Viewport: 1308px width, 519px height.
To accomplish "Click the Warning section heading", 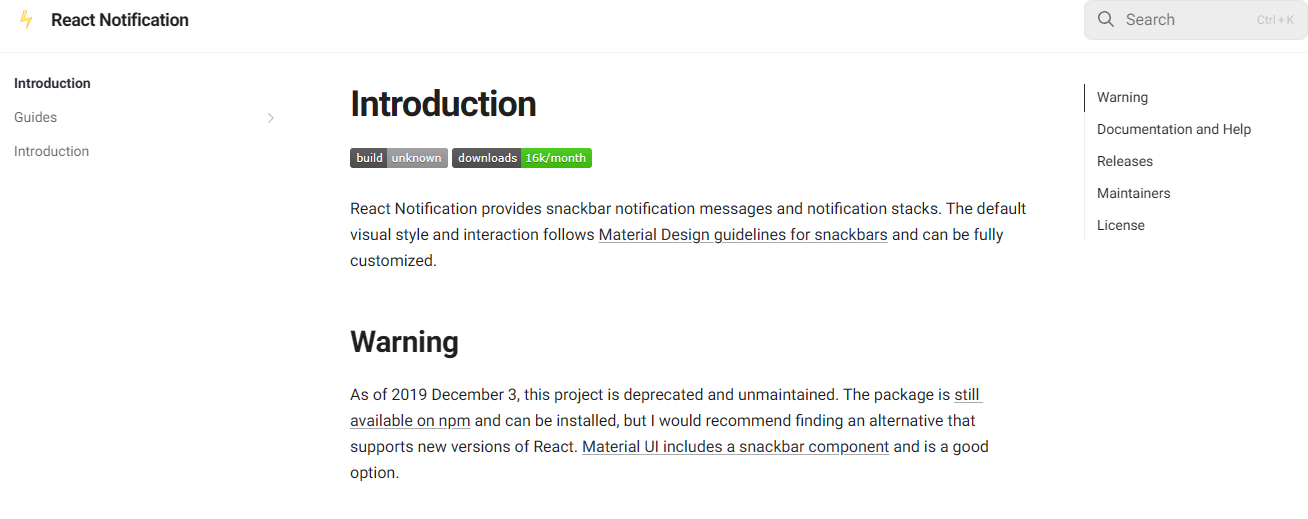I will click(404, 342).
